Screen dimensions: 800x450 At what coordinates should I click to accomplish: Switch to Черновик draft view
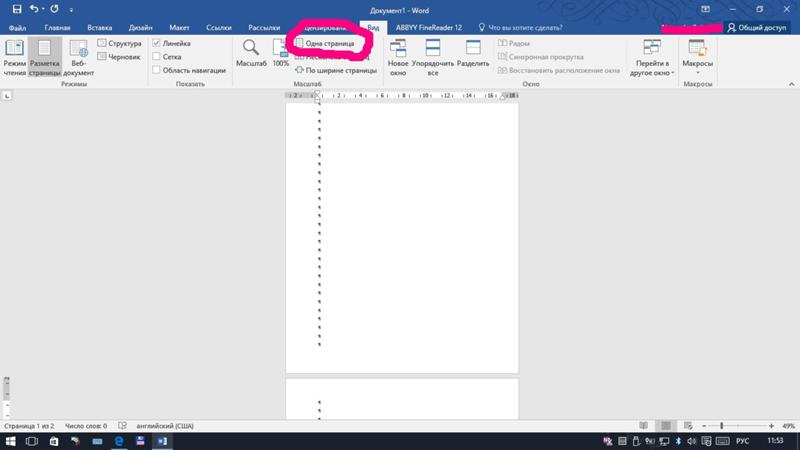click(119, 57)
